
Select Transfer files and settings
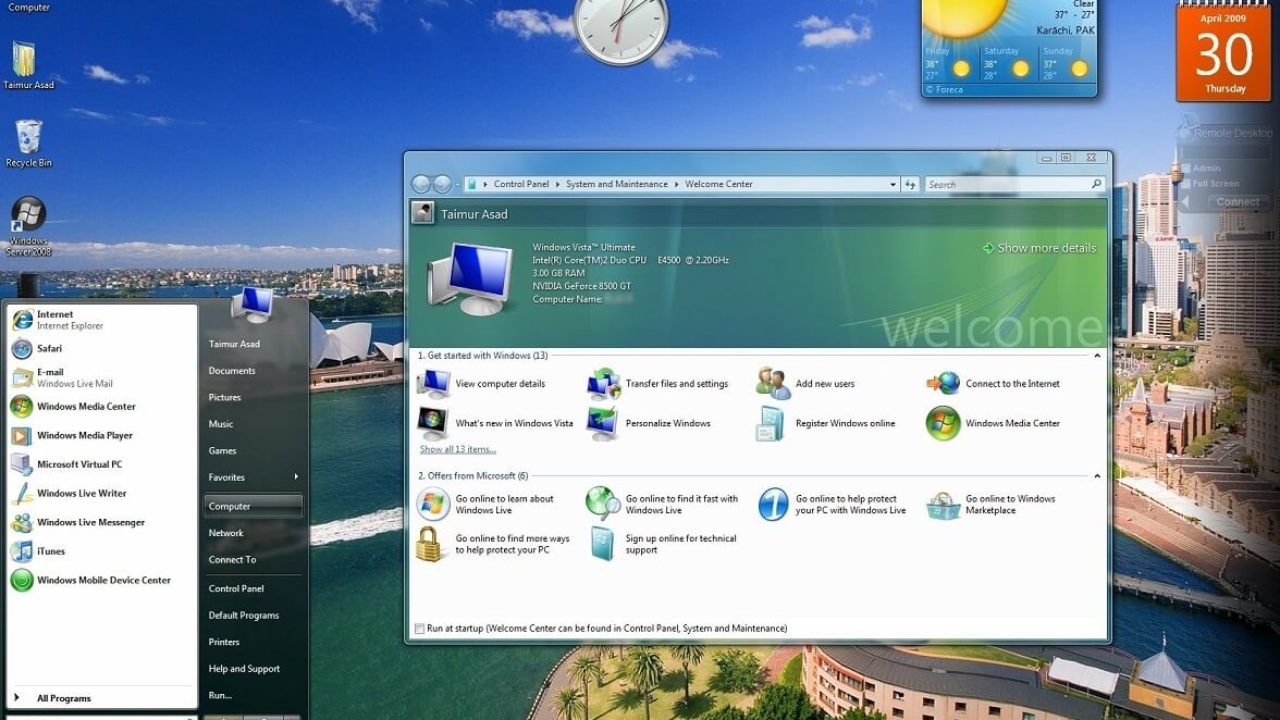tap(658, 384)
